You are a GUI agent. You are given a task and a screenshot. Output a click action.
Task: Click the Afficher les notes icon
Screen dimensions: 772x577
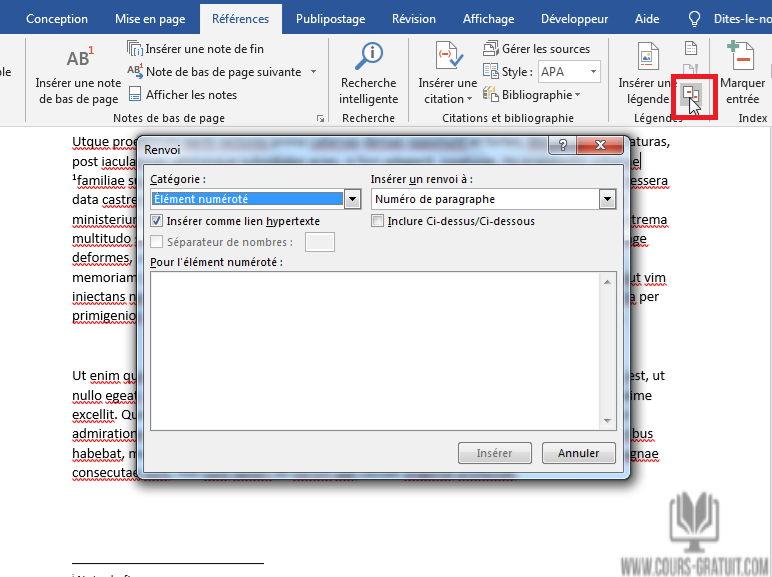(136, 95)
